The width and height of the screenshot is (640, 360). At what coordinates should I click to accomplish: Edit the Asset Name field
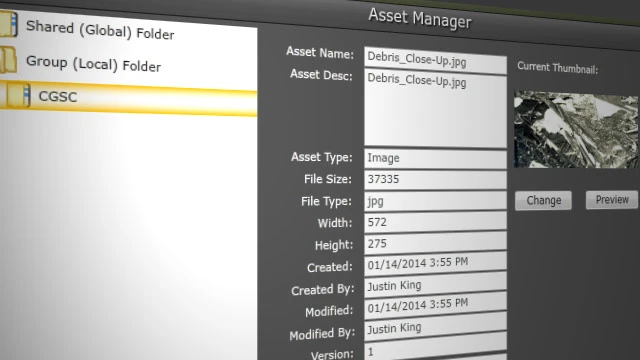click(x=435, y=60)
